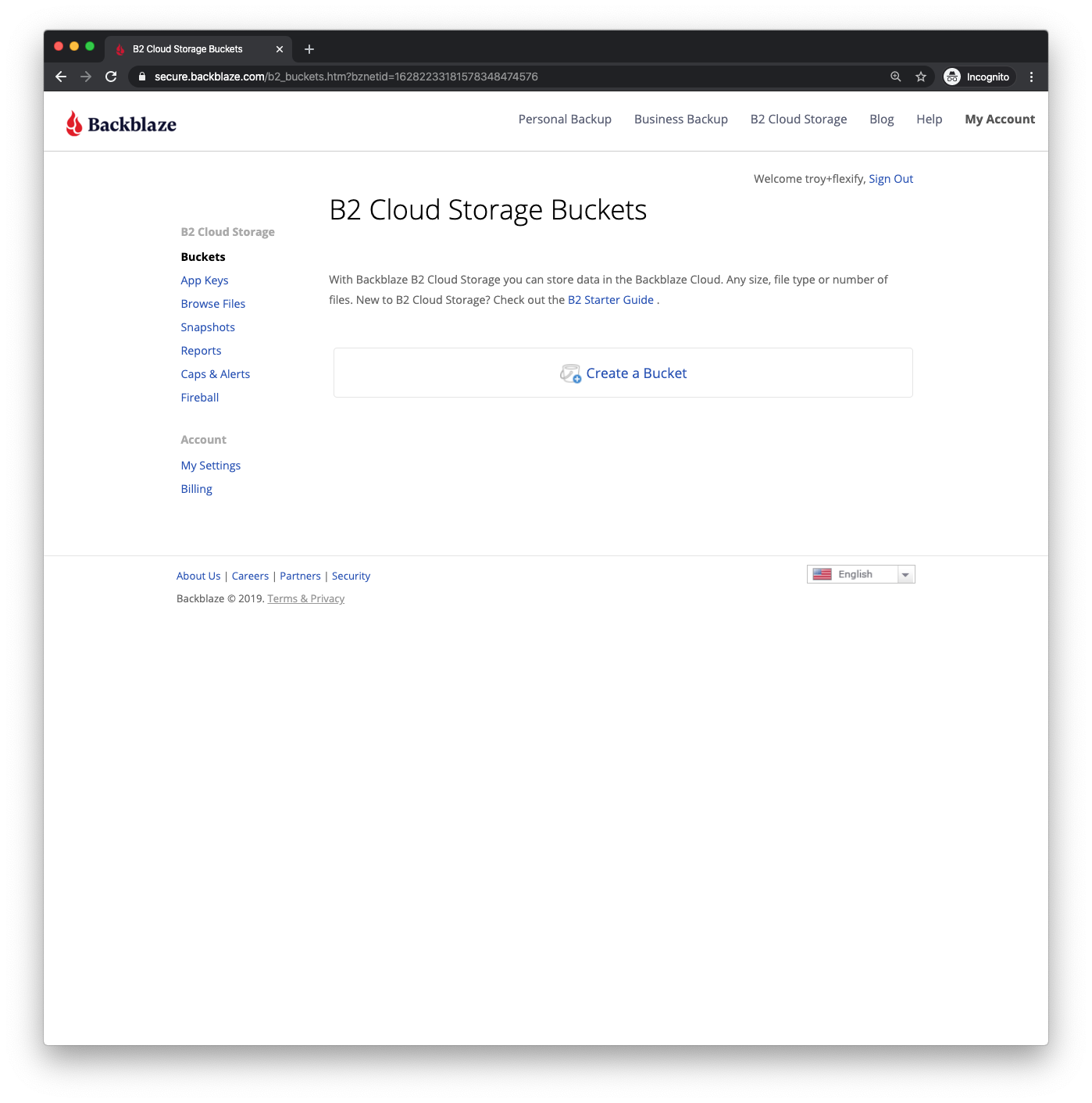Open Caps & Alerts in the sidebar
Screen dimensions: 1092x1103
[x=216, y=374]
